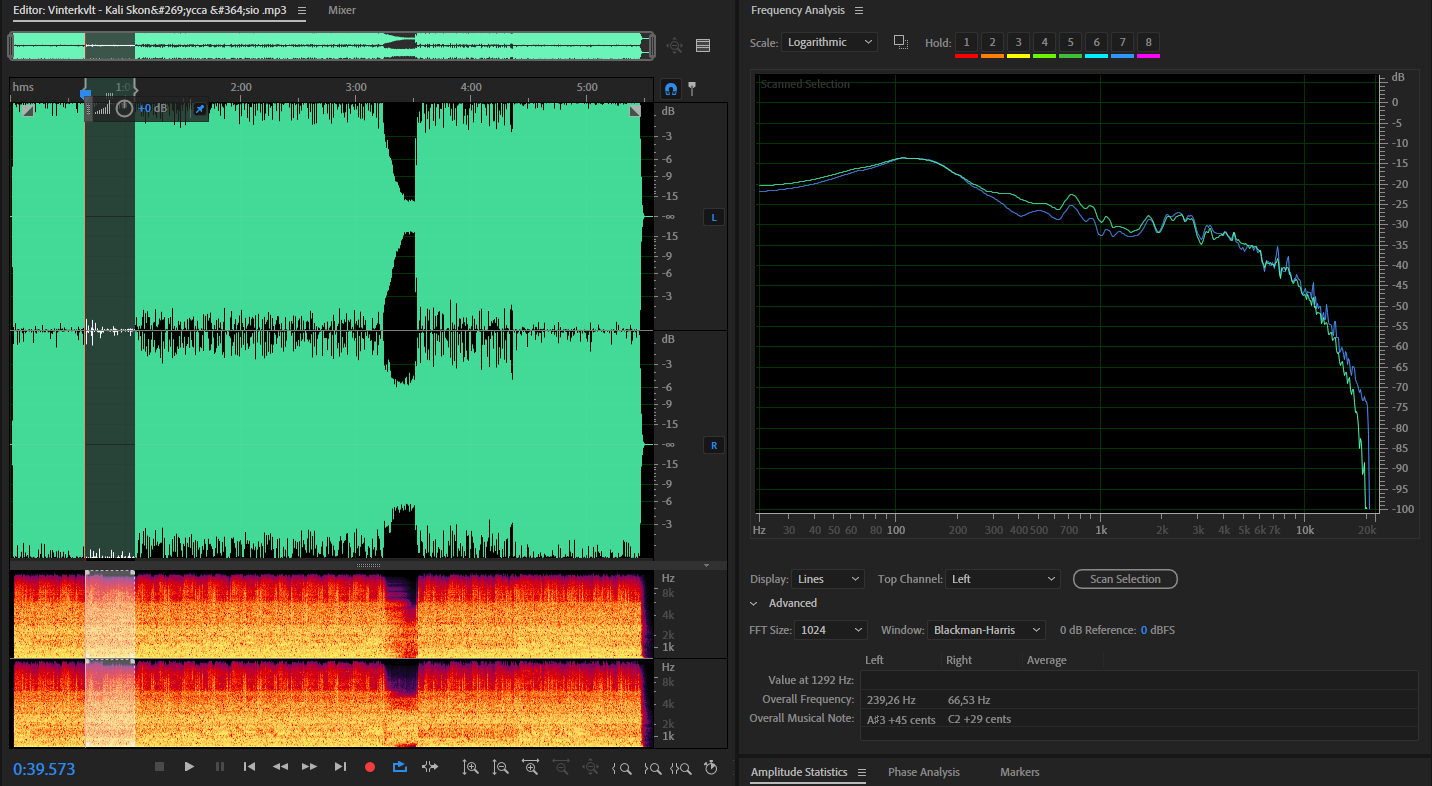Switch to the Mixer tab

pos(342,10)
